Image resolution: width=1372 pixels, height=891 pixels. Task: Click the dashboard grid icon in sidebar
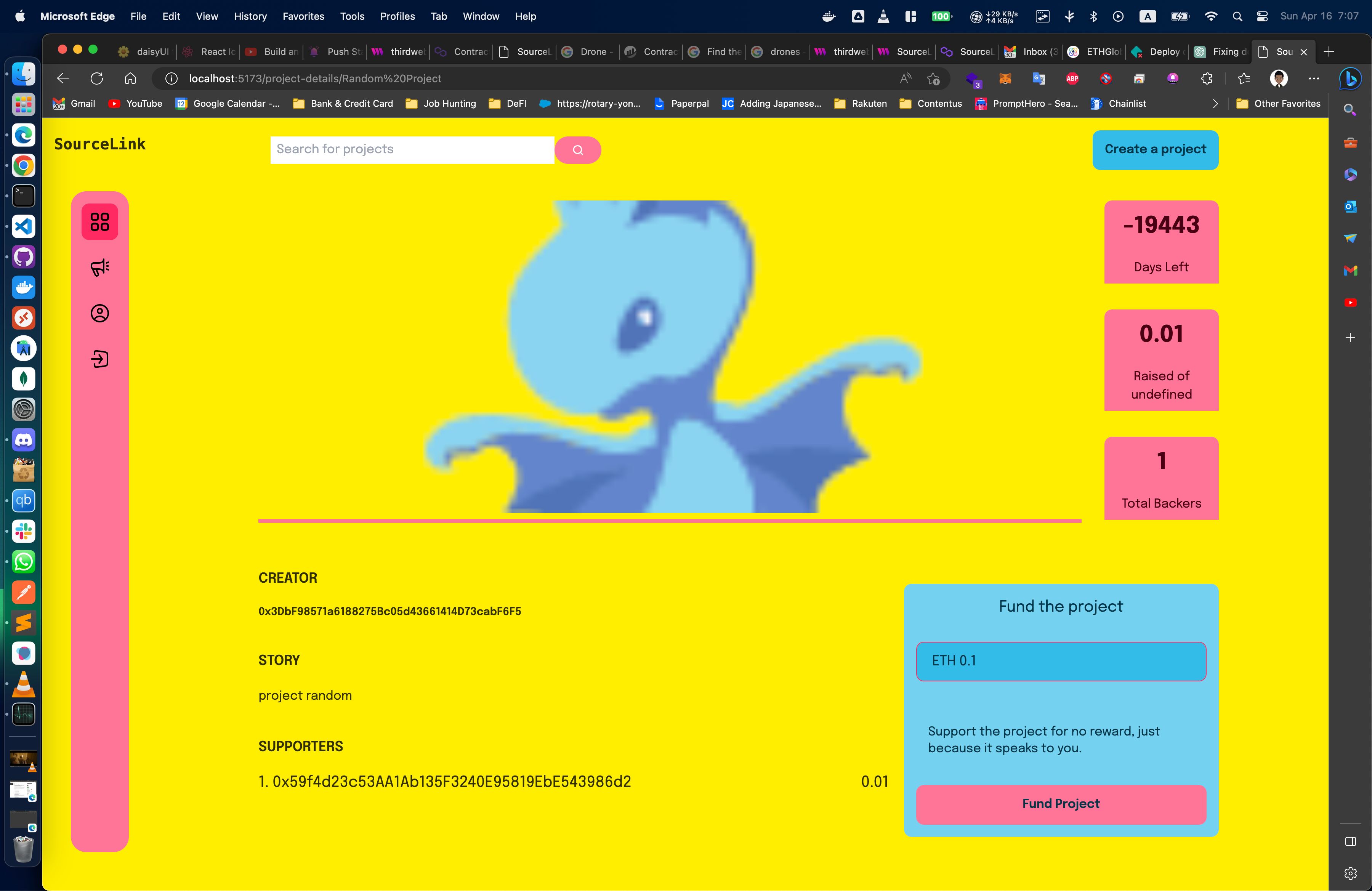pos(99,221)
